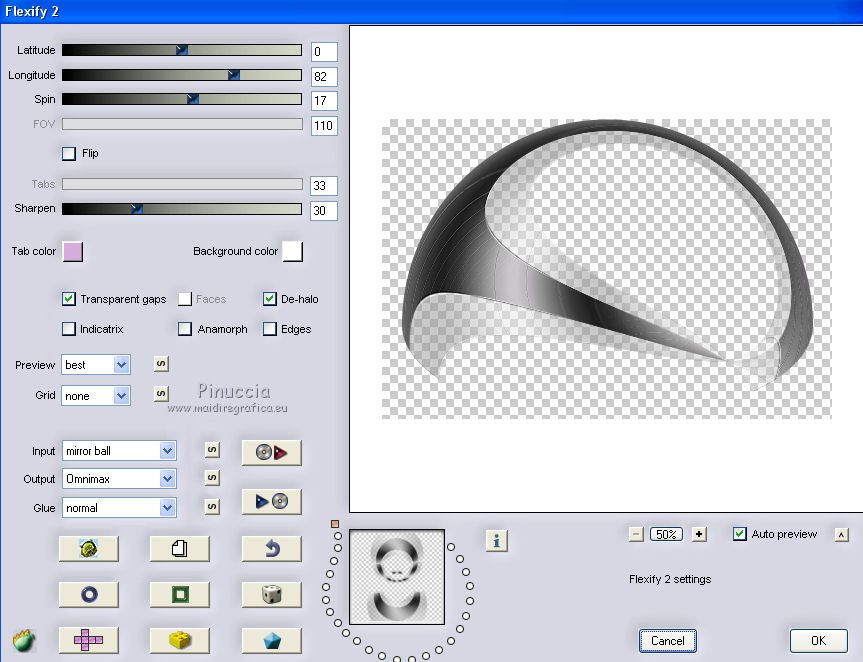Click the yellow brick button

(179, 640)
